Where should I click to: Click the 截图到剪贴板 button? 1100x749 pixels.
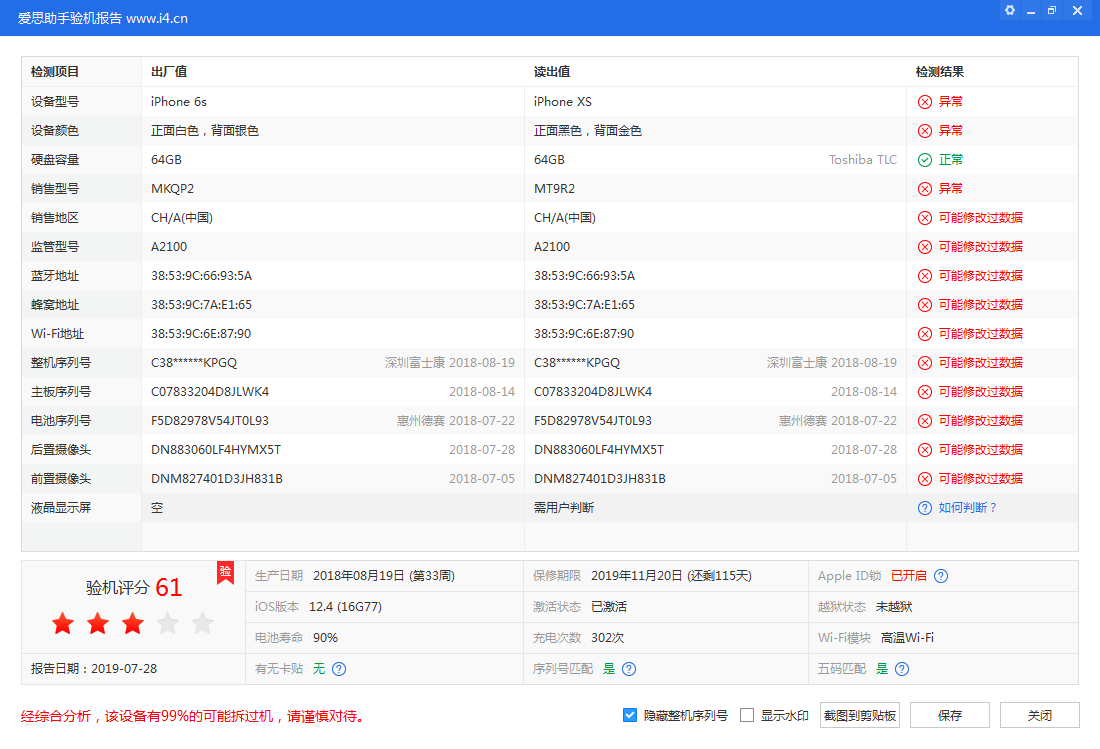click(859, 715)
